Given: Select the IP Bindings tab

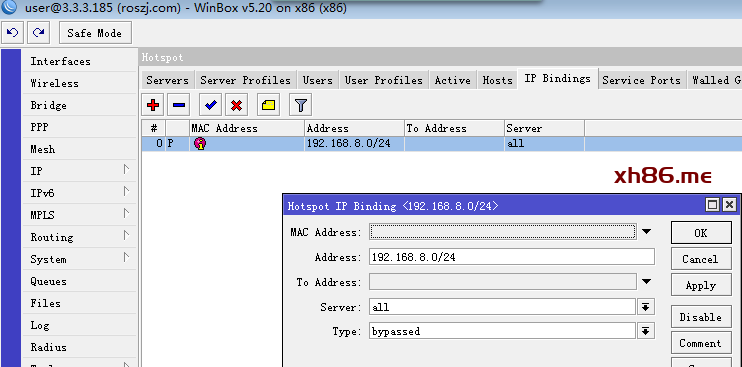Looking at the screenshot, I should click(557, 79).
